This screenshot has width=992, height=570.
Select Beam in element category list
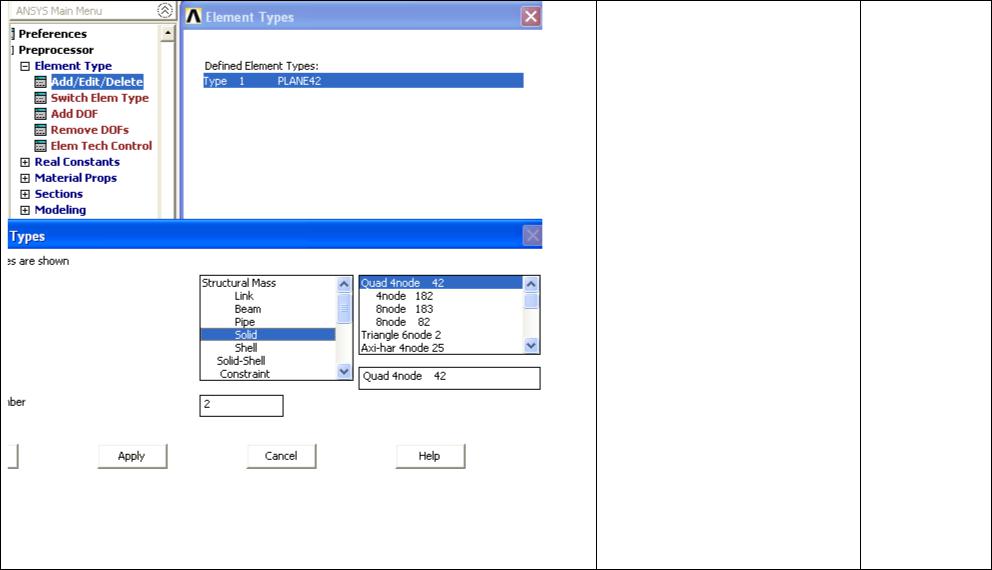[247, 309]
